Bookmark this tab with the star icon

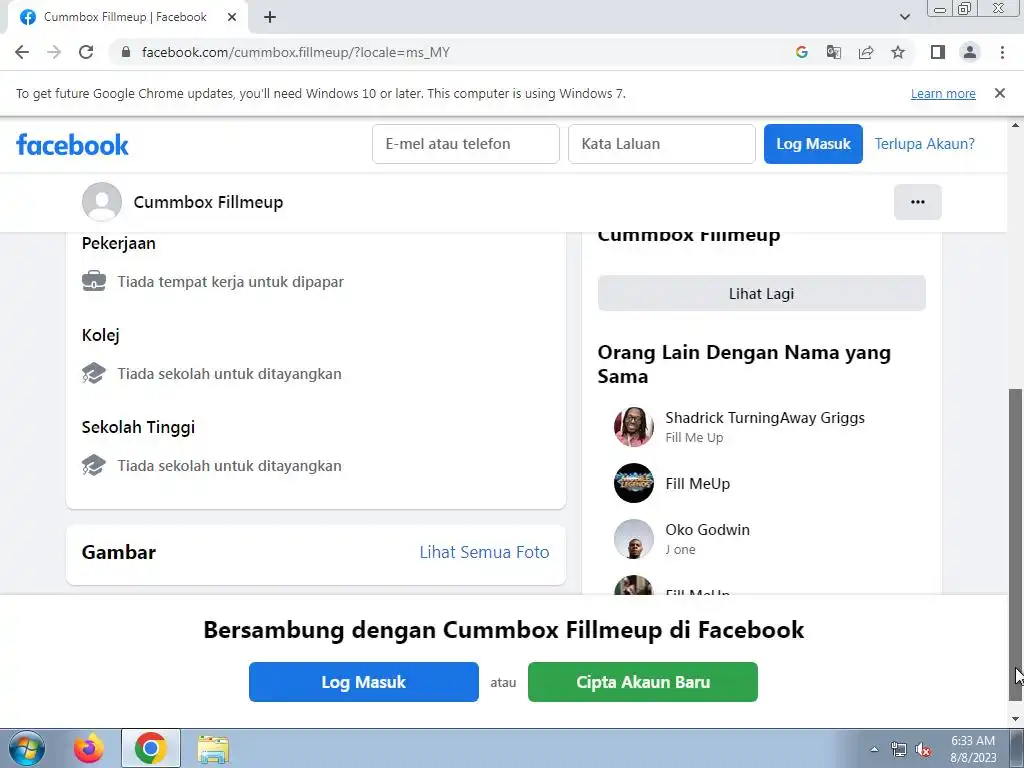(x=898, y=52)
